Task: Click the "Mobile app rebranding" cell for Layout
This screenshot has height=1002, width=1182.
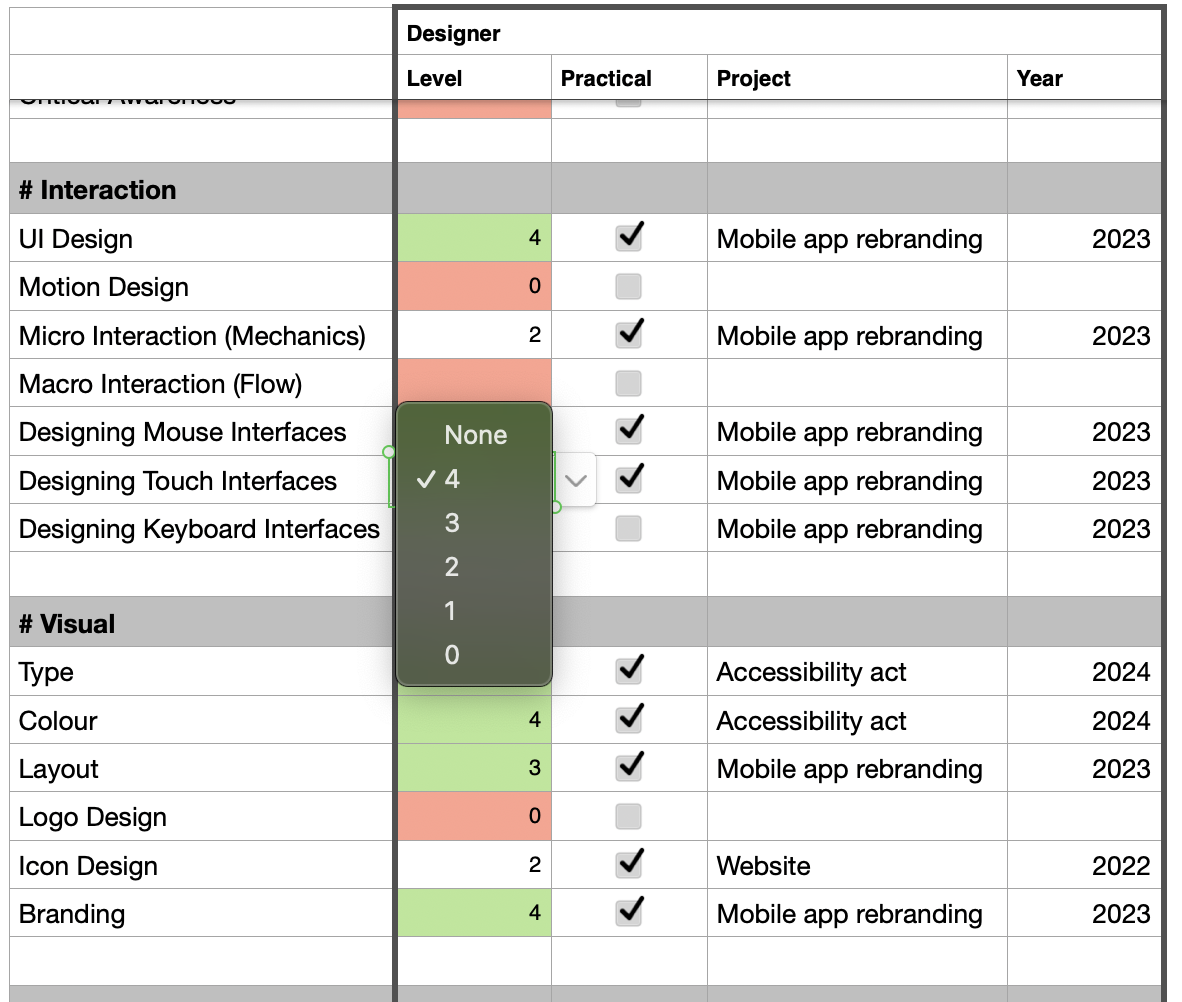Action: 851,768
